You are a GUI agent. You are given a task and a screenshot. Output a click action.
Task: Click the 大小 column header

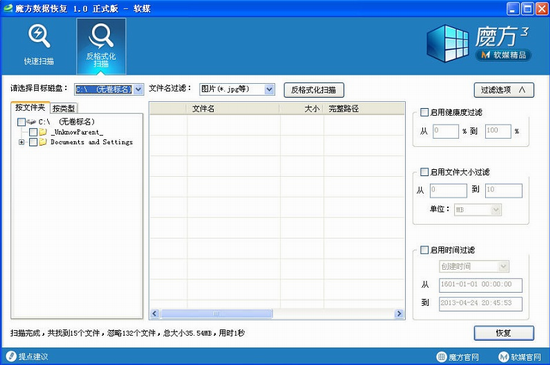click(302, 109)
